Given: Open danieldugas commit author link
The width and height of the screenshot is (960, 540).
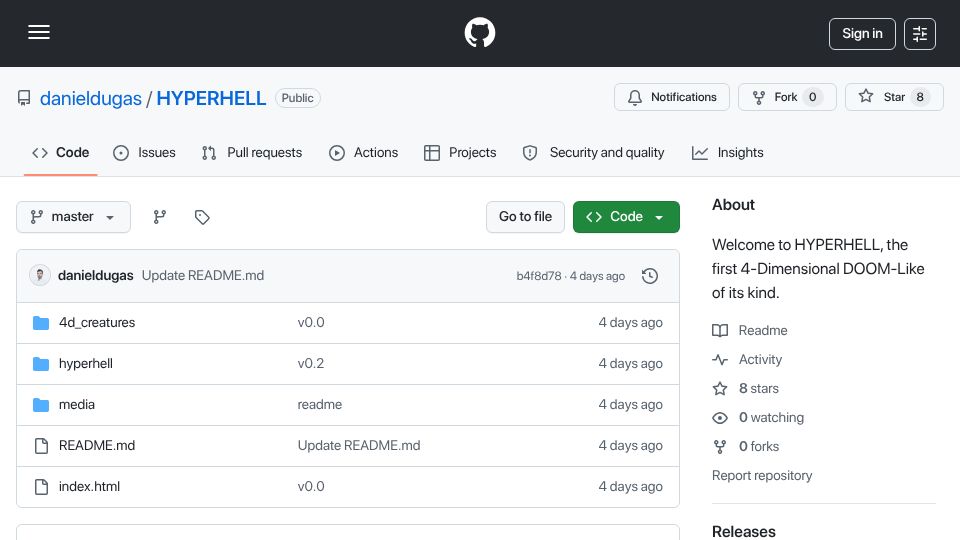Looking at the screenshot, I should (96, 276).
